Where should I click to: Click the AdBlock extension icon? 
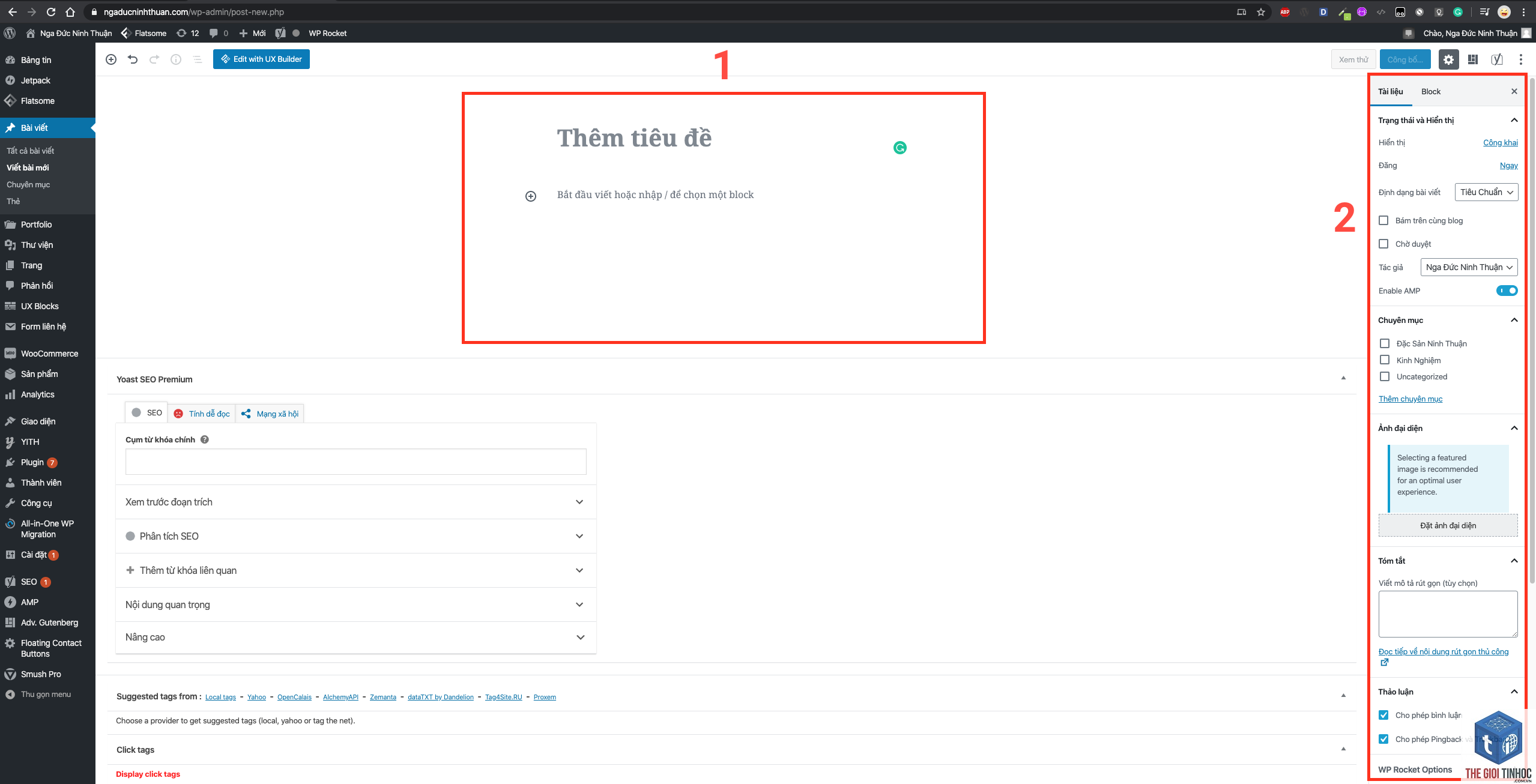1285,12
